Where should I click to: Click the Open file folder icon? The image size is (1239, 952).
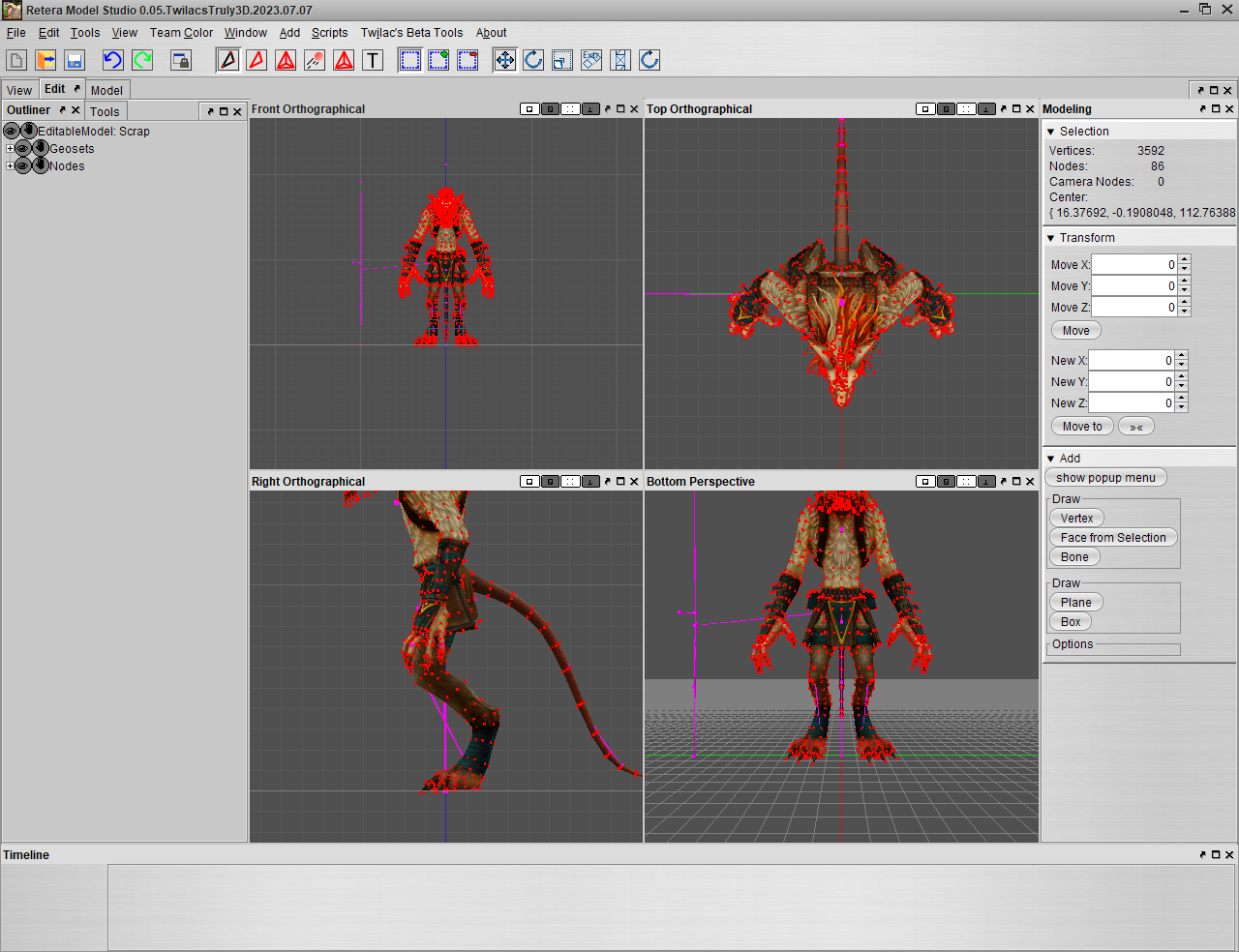[45, 60]
